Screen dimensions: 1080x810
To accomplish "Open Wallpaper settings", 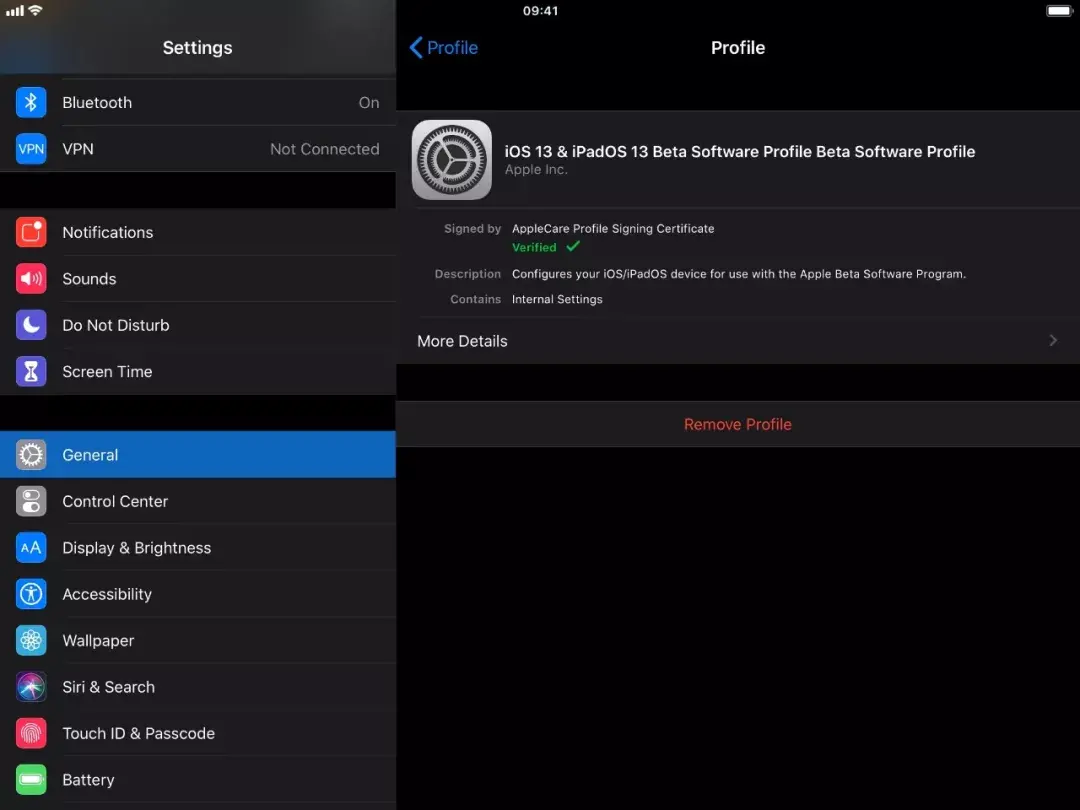I will (198, 641).
